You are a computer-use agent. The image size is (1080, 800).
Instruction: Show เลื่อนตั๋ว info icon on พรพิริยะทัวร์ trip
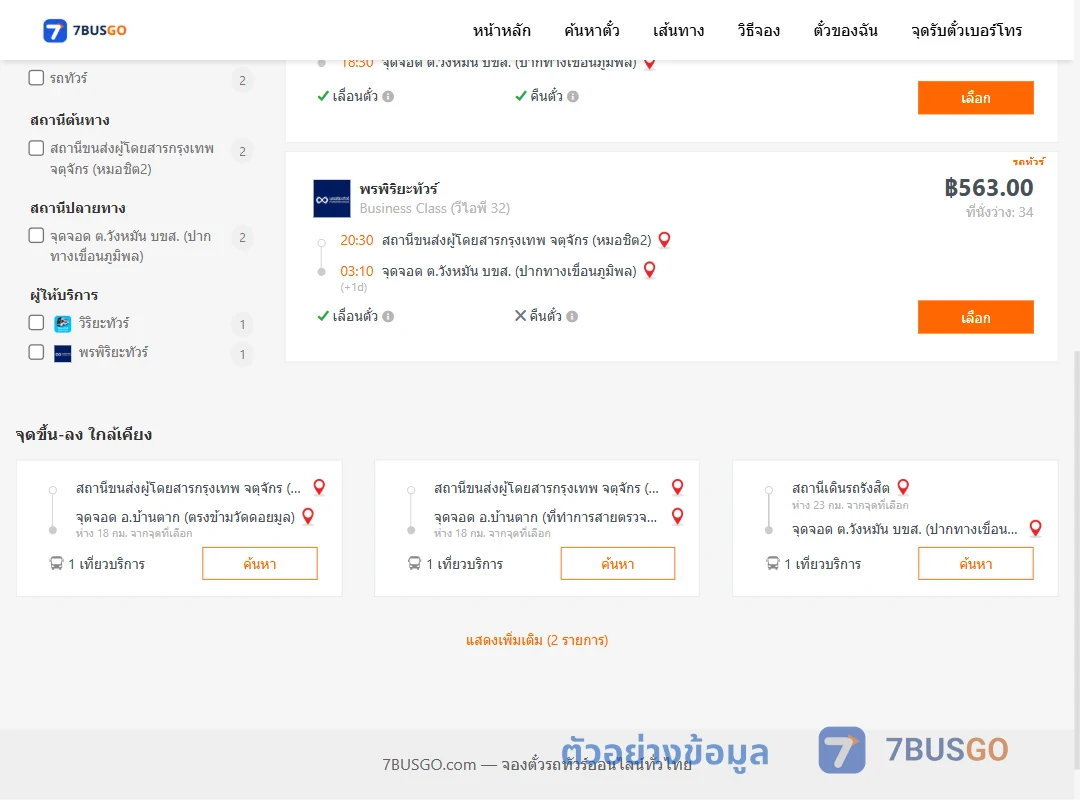coord(388,316)
